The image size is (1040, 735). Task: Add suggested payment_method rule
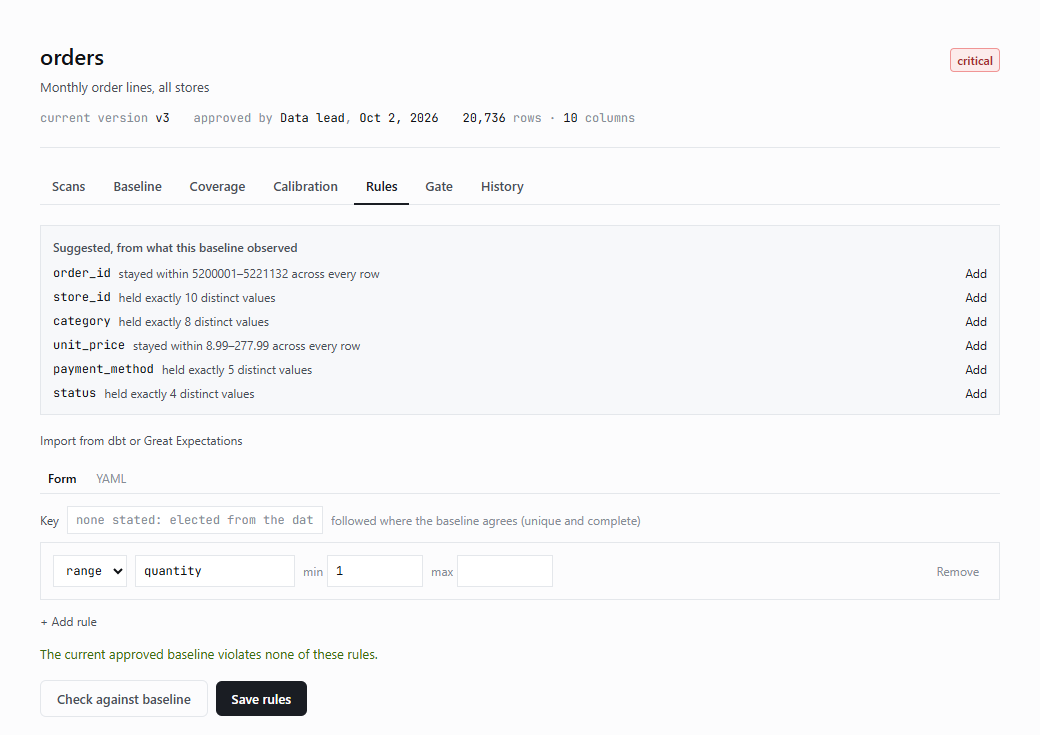click(976, 369)
